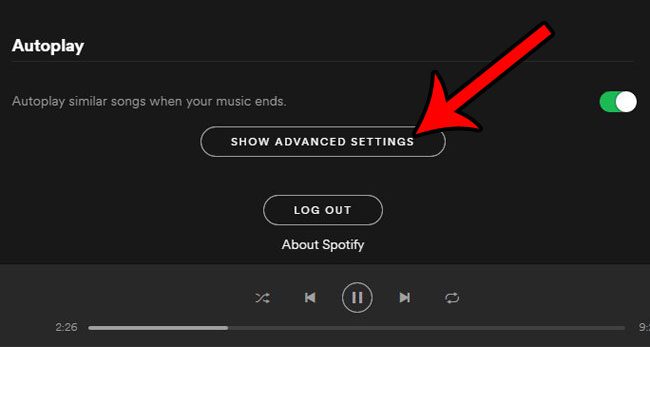The height and width of the screenshot is (404, 650).
Task: Click elapsed time 2:26 label
Action: (x=66, y=327)
